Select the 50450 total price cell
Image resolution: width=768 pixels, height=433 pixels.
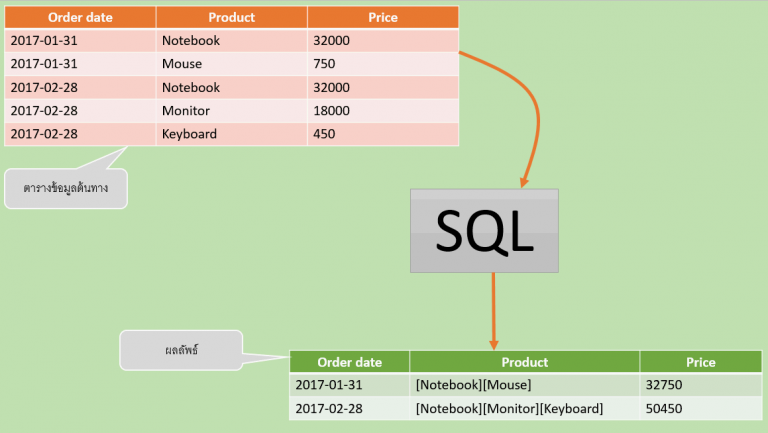[x=701, y=409]
